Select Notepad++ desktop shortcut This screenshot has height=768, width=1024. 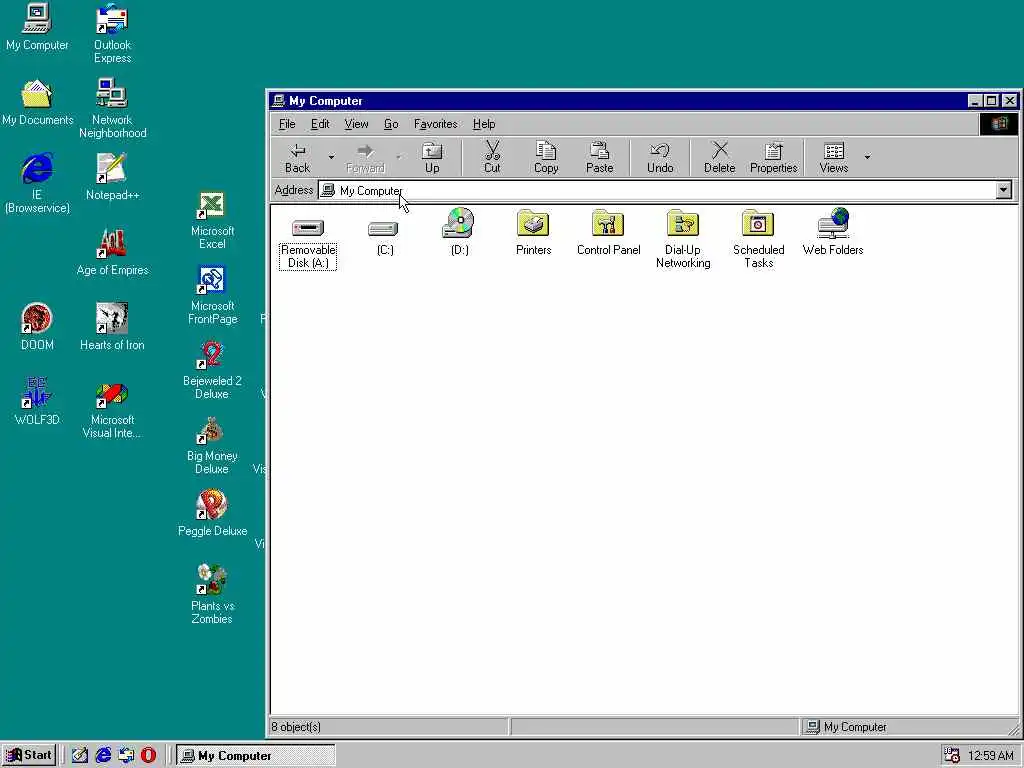click(112, 176)
